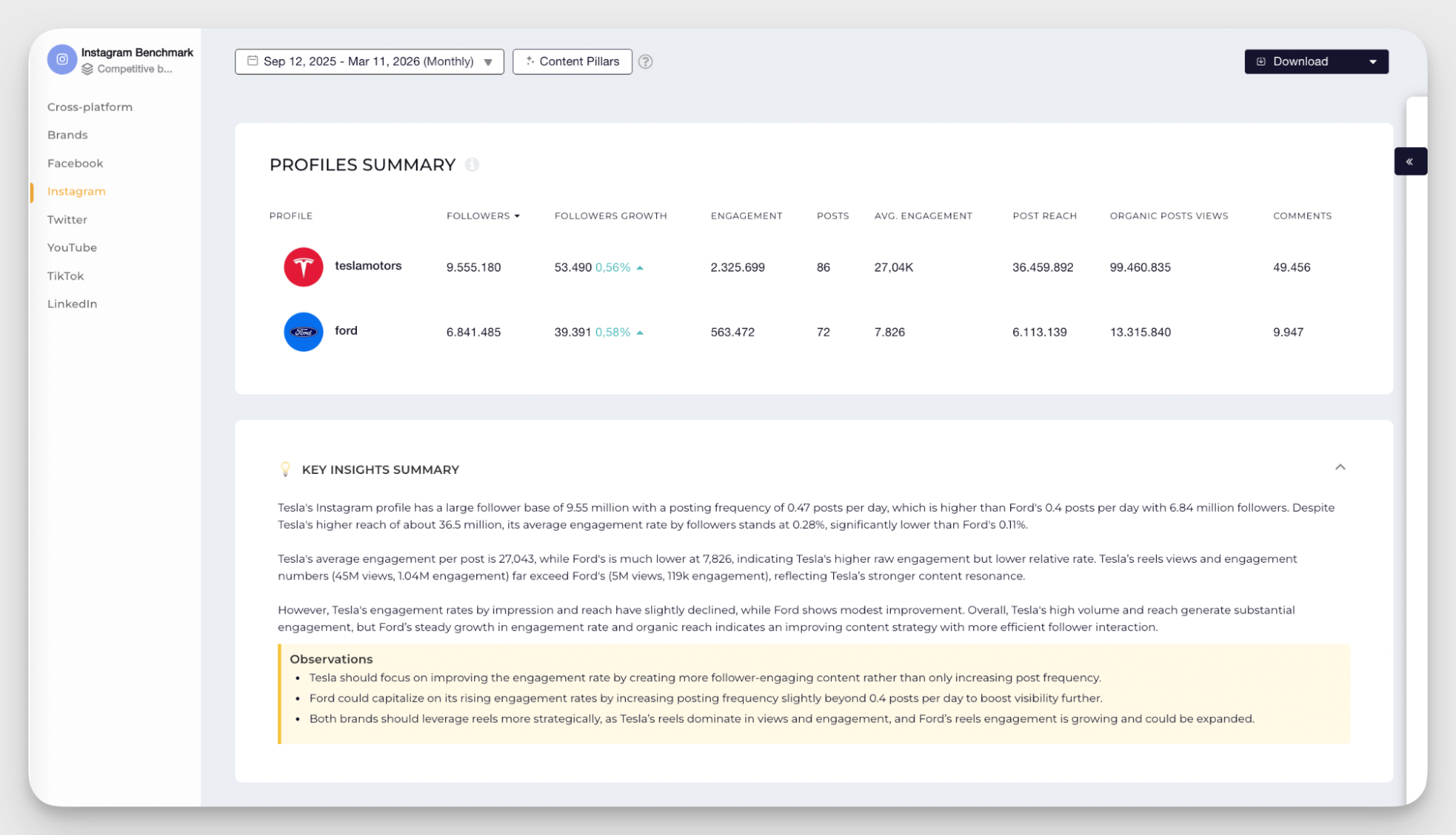Open the date range dropdown
This screenshot has height=835, width=1456.
[x=488, y=61]
